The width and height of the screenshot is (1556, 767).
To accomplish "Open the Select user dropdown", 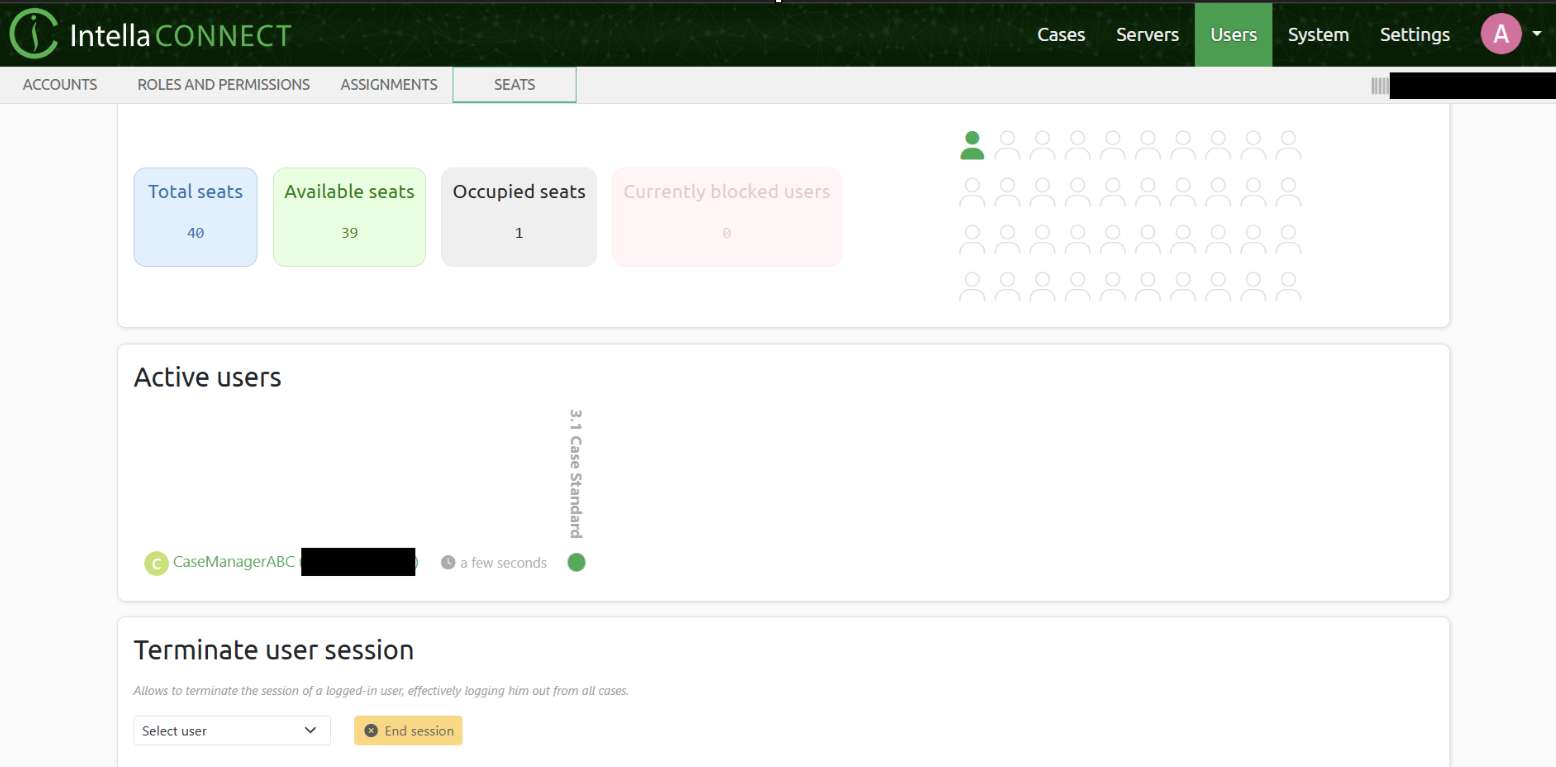I will click(x=231, y=731).
